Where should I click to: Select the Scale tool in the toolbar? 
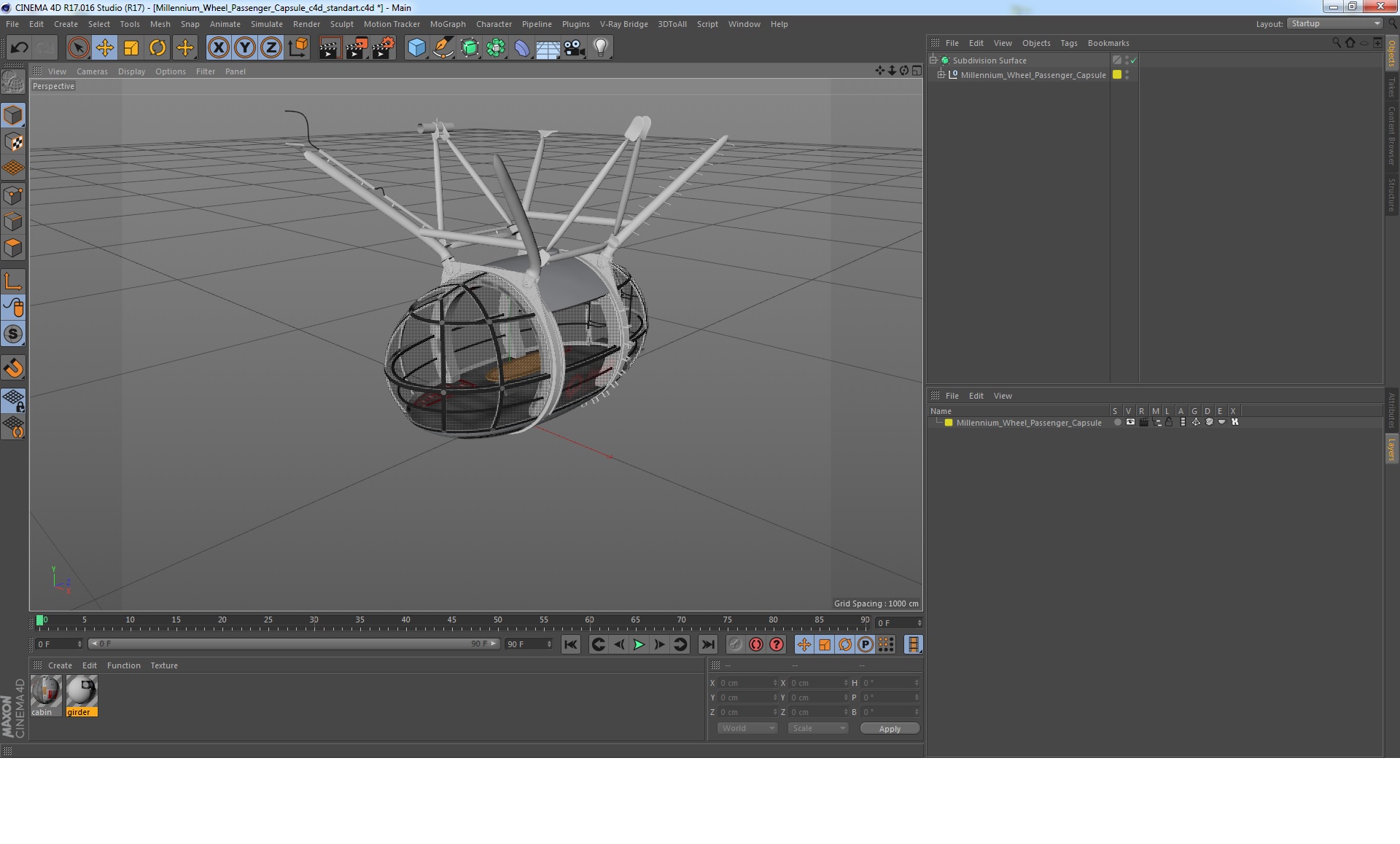coord(131,48)
